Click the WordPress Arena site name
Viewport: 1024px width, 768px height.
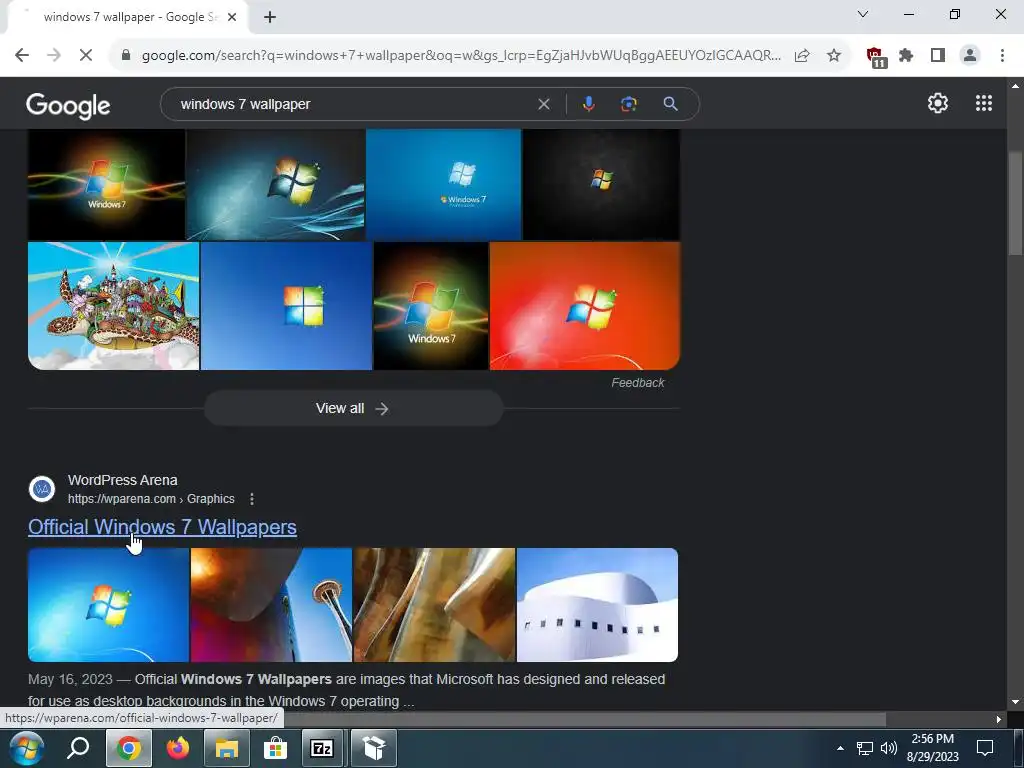(x=123, y=480)
